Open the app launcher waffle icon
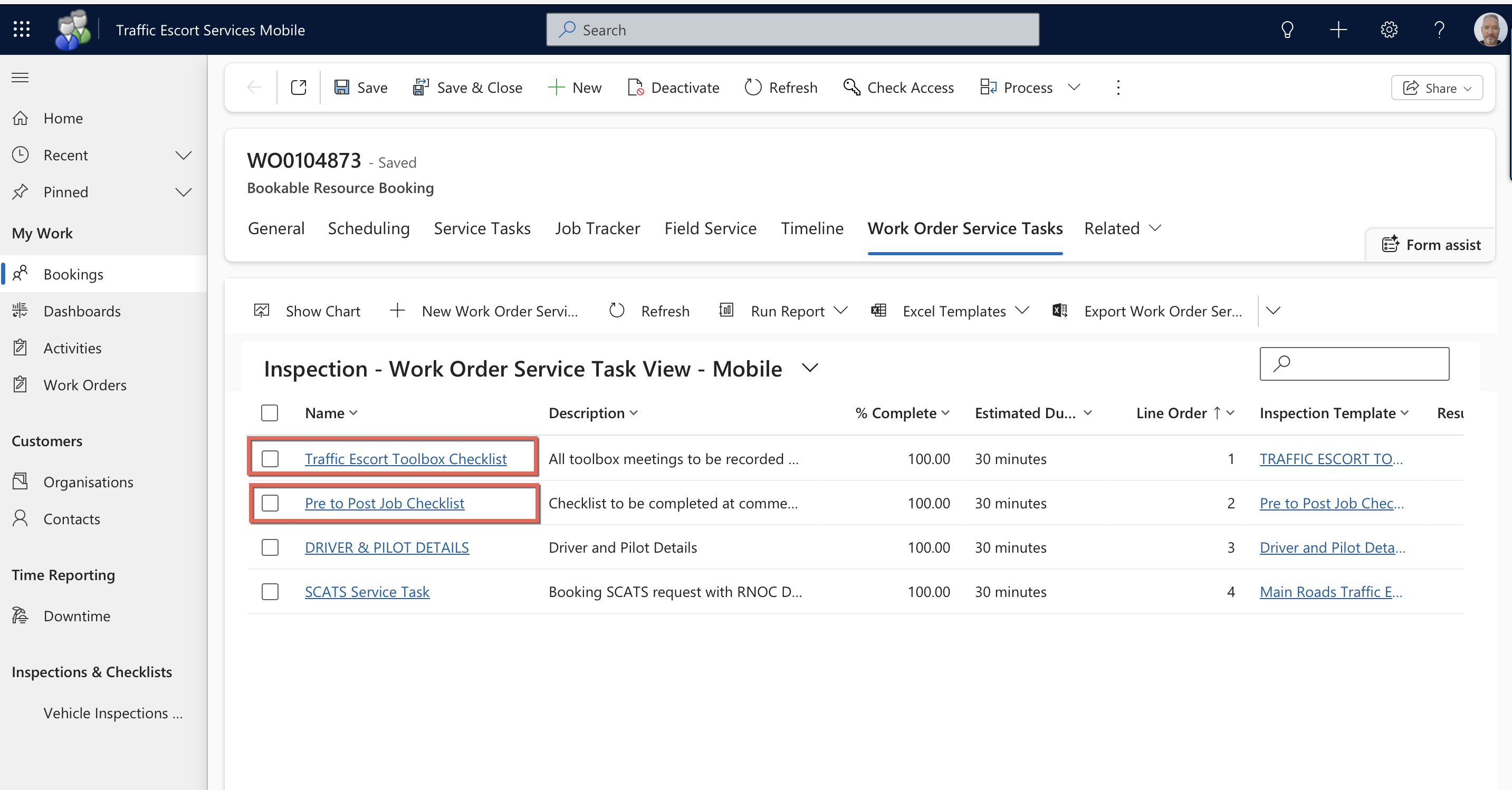1512x790 pixels. tap(22, 30)
